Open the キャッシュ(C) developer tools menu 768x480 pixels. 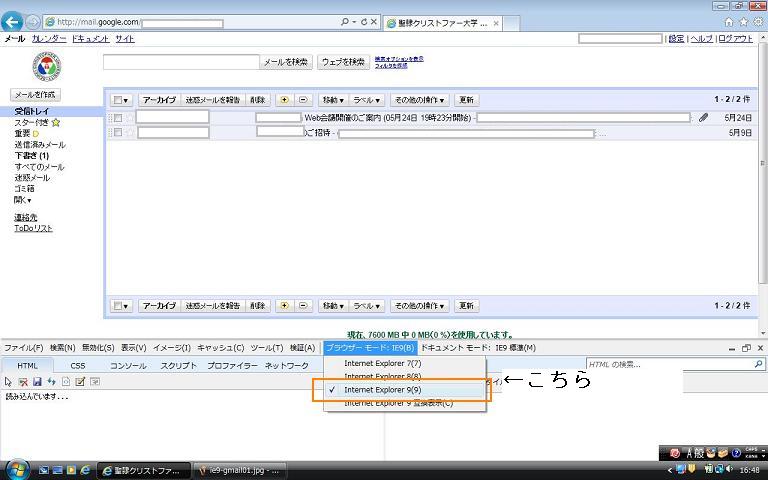click(220, 348)
